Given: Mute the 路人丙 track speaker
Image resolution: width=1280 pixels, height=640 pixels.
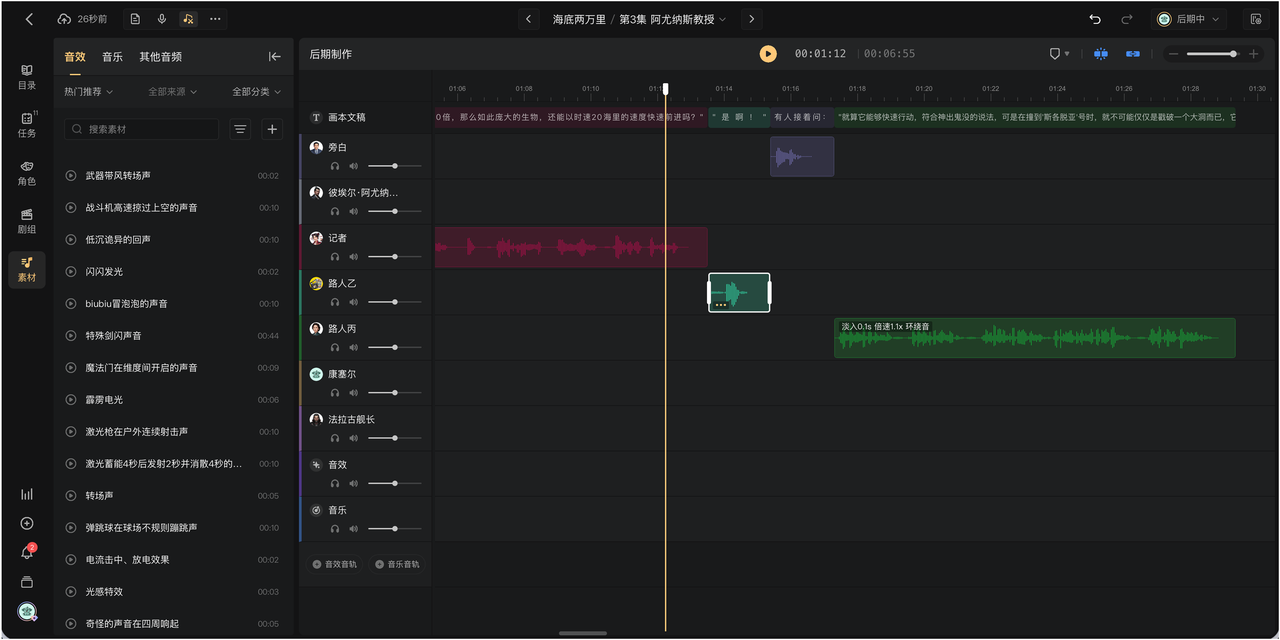Looking at the screenshot, I should [x=353, y=347].
